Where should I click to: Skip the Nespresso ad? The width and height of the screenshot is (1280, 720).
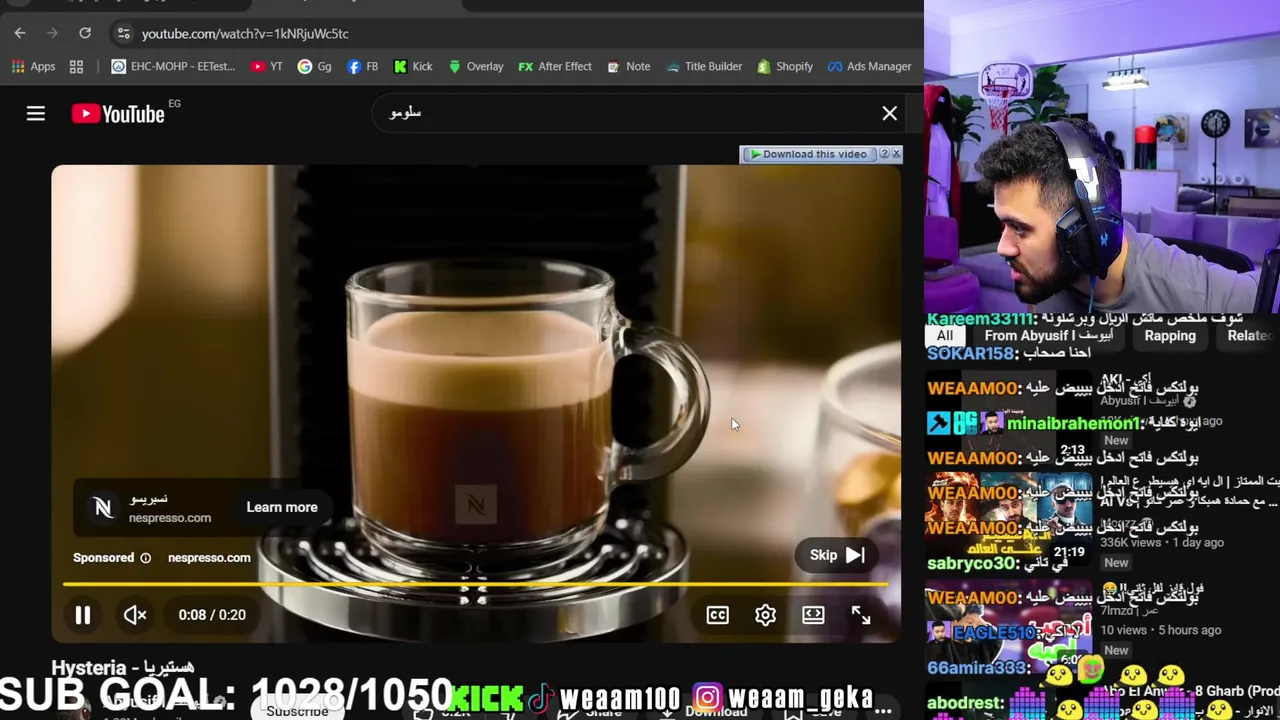click(x=838, y=555)
